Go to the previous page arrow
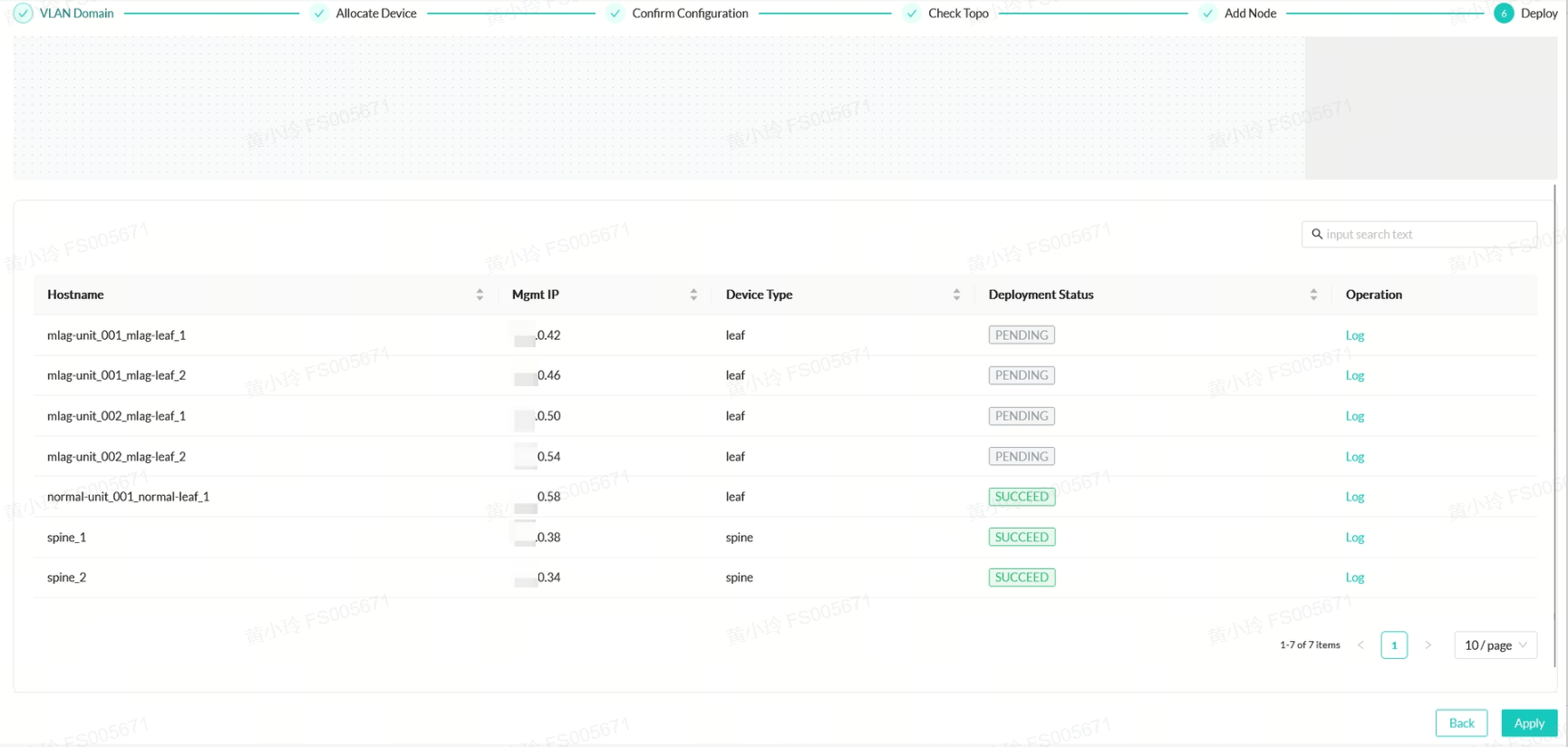This screenshot has height=747, width=1568. point(1360,645)
